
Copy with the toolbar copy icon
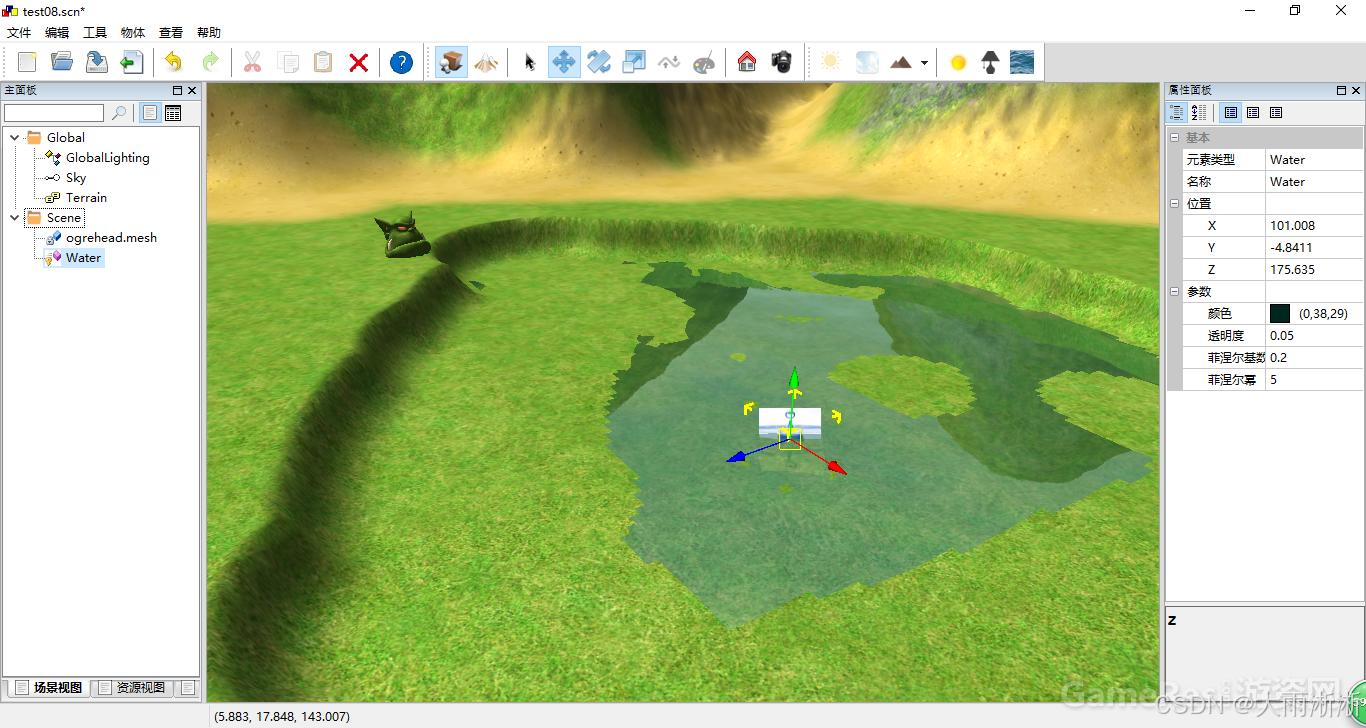(288, 62)
